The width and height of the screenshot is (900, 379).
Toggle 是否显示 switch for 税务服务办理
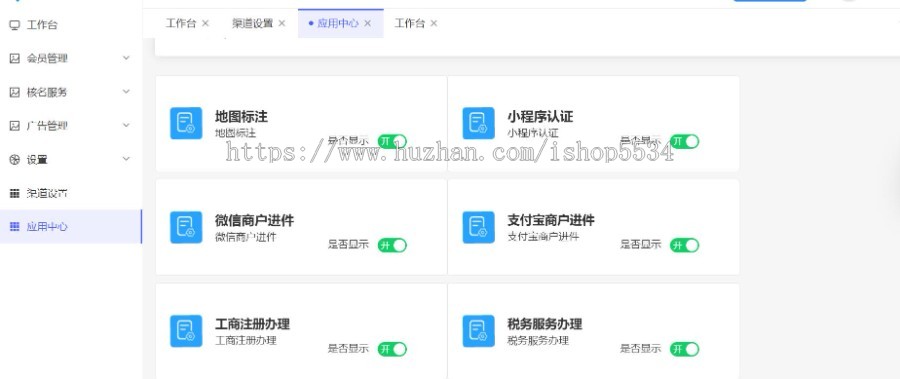pos(684,349)
